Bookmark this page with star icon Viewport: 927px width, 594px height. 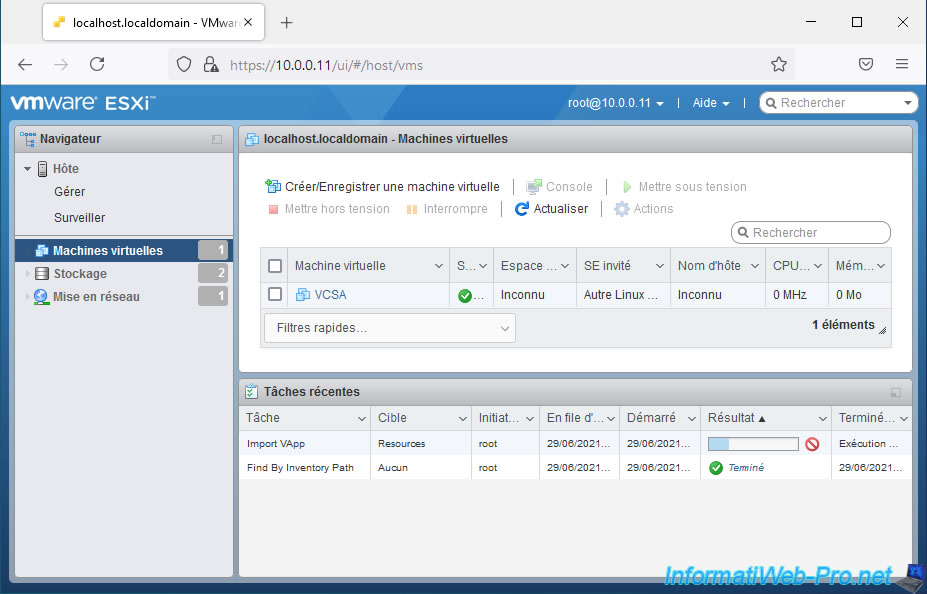tap(779, 64)
